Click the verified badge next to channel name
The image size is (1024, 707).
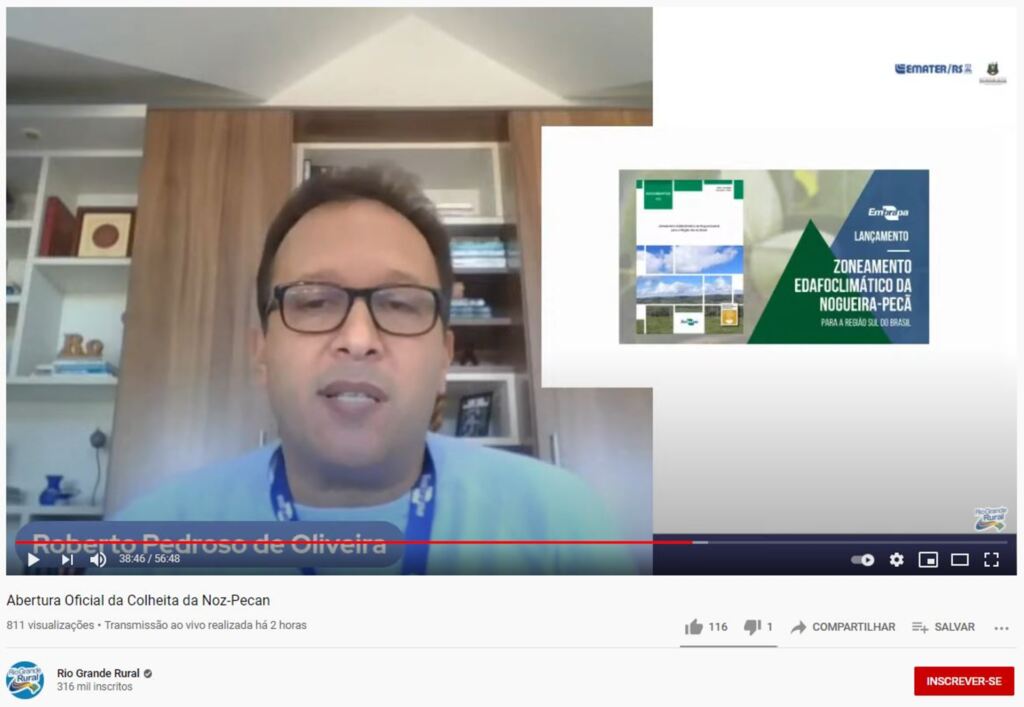148,673
